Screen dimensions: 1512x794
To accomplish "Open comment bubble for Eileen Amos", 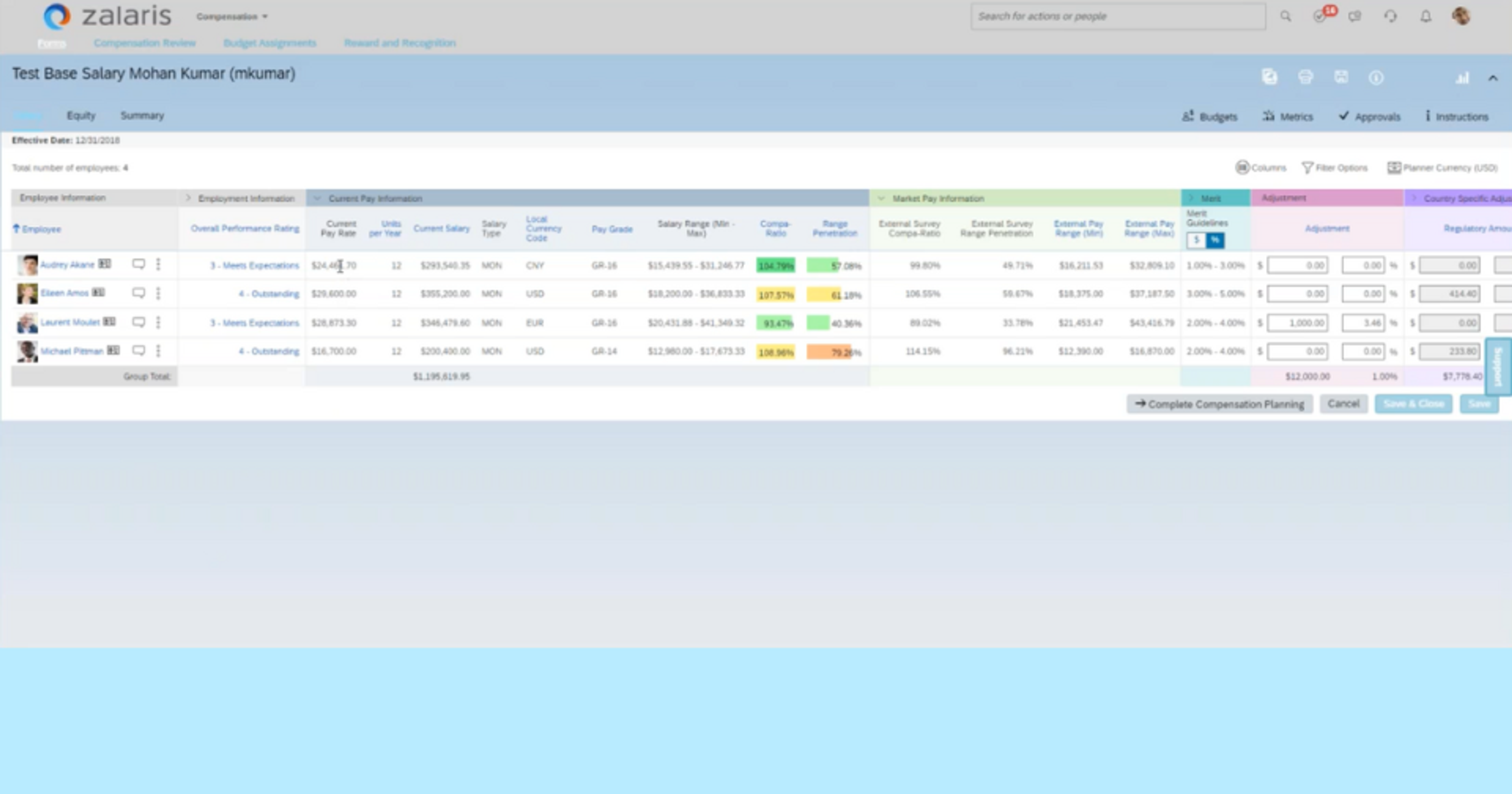I will (139, 293).
